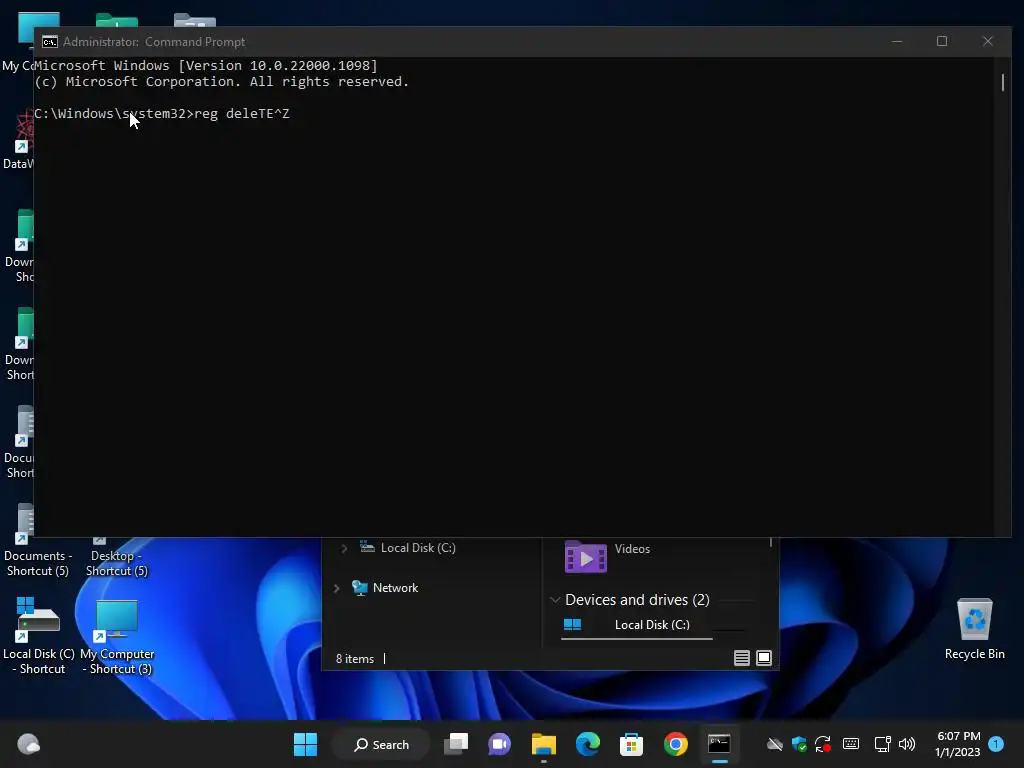Open the taskbar Search box
This screenshot has width=1024, height=768.
click(381, 744)
